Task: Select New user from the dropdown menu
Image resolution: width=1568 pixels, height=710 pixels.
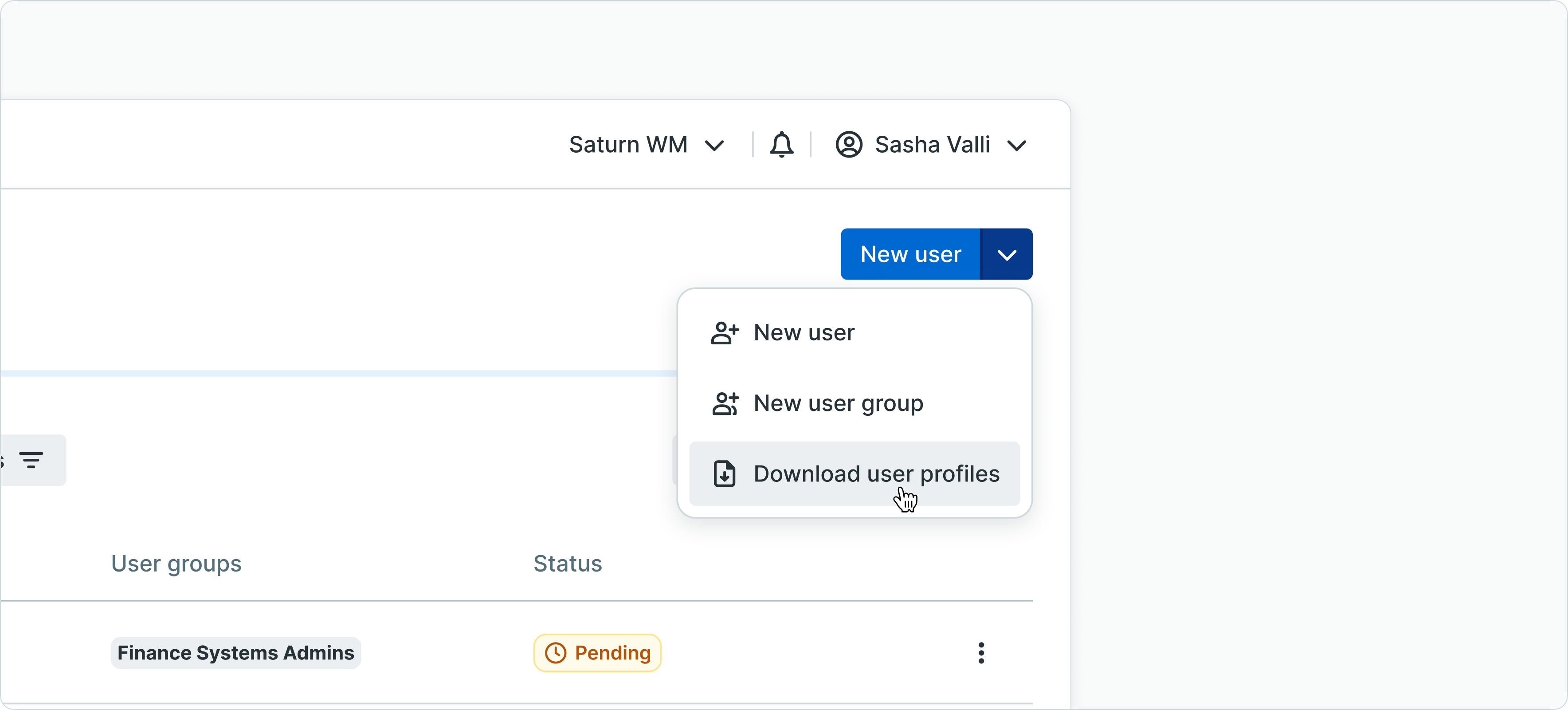Action: [804, 333]
